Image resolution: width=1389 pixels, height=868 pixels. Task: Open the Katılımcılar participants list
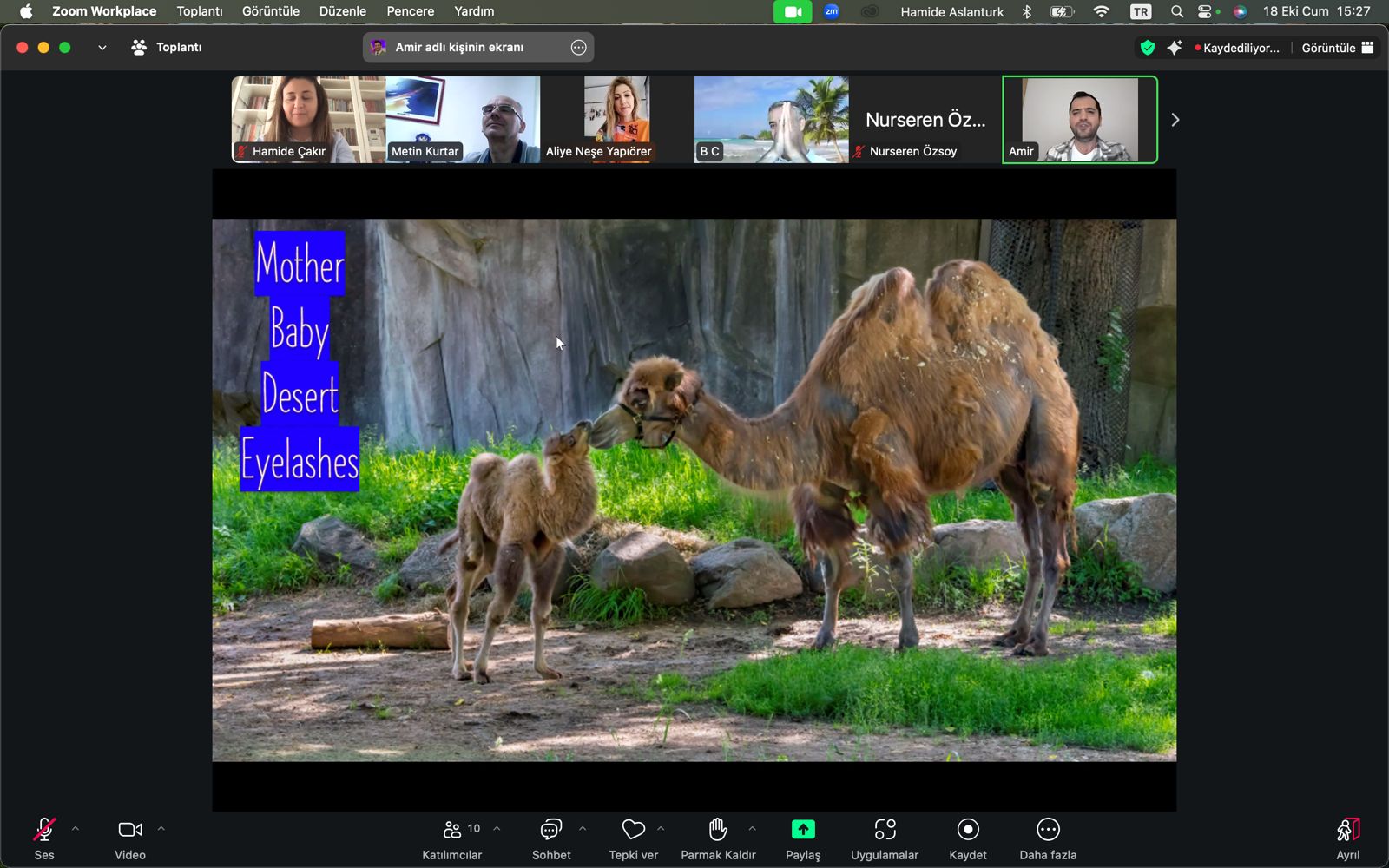pos(452,831)
